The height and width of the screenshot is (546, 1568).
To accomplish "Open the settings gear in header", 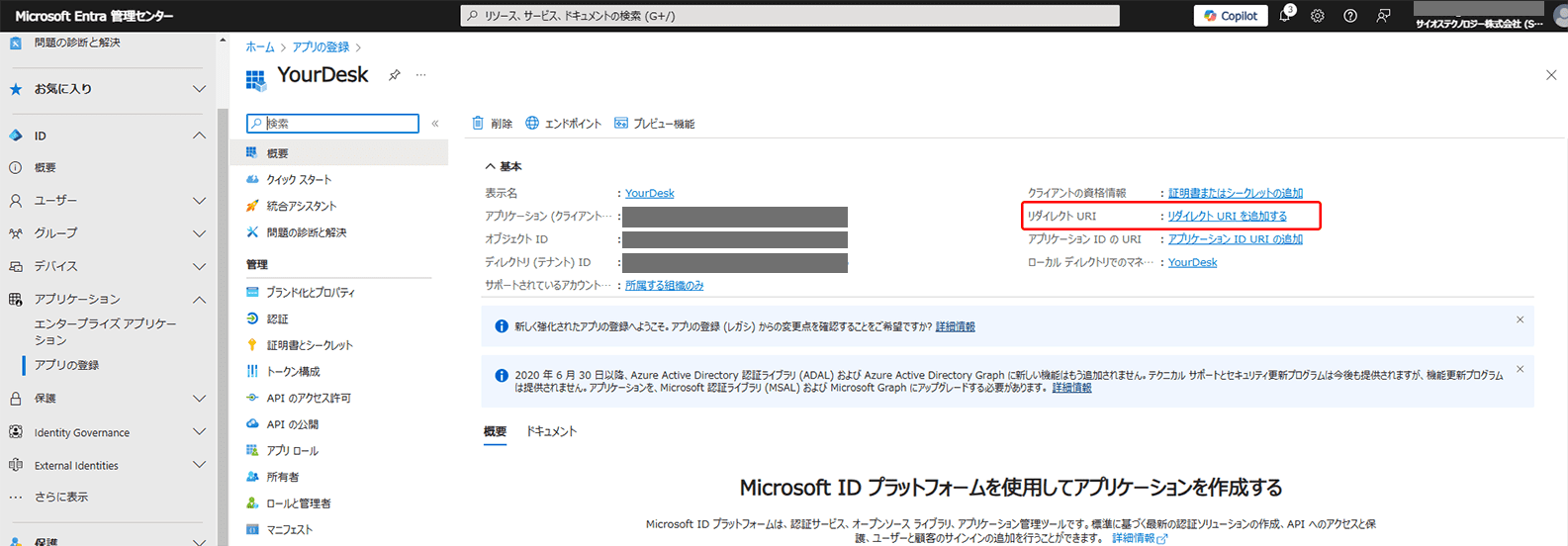I will tap(1318, 16).
